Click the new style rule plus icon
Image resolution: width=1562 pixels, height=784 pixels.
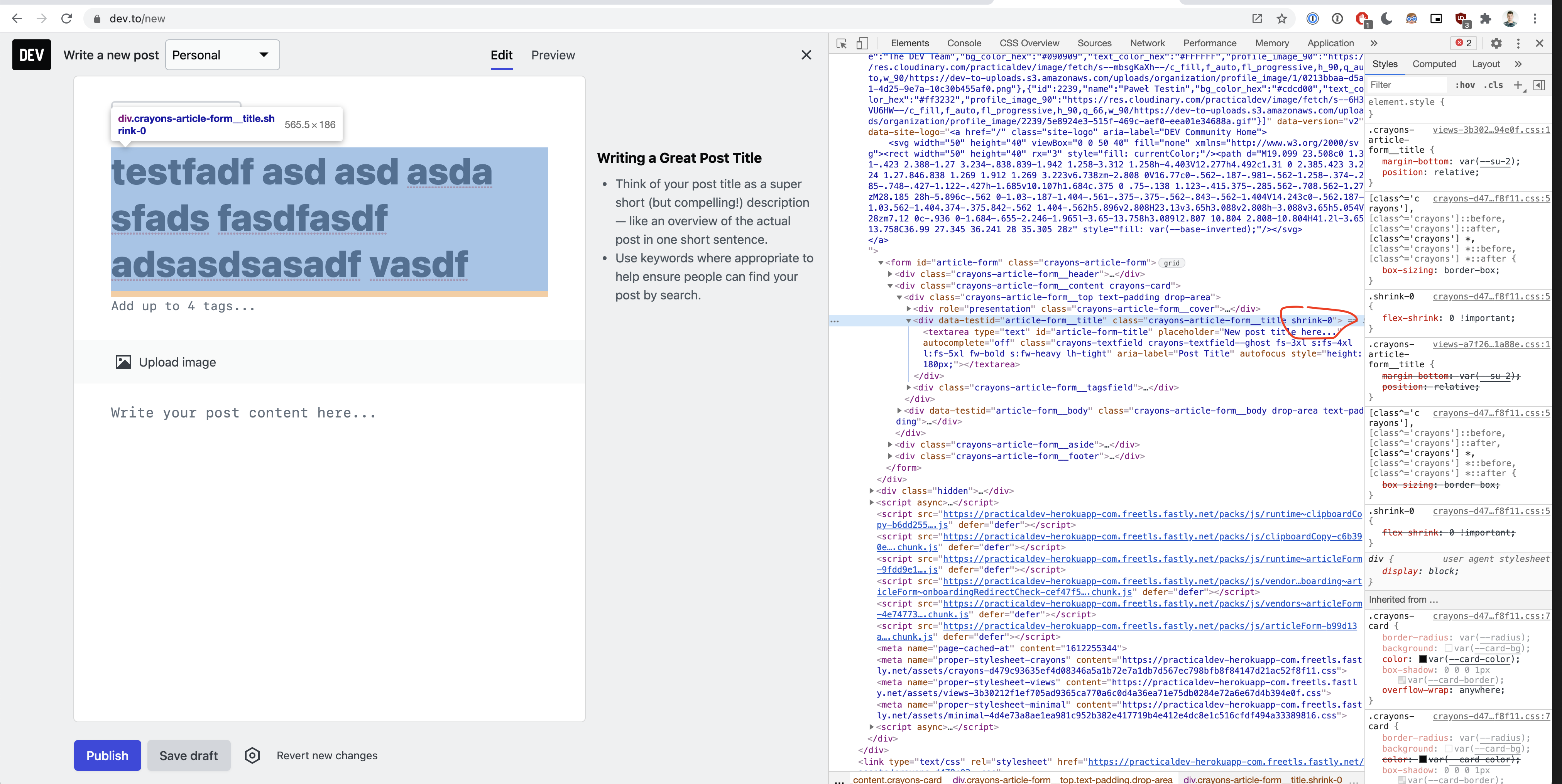tap(1518, 85)
